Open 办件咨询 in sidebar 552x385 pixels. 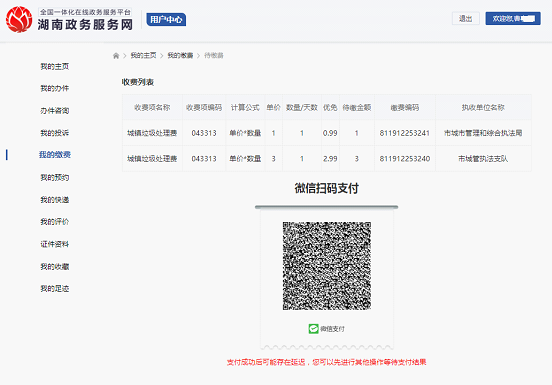coord(55,111)
